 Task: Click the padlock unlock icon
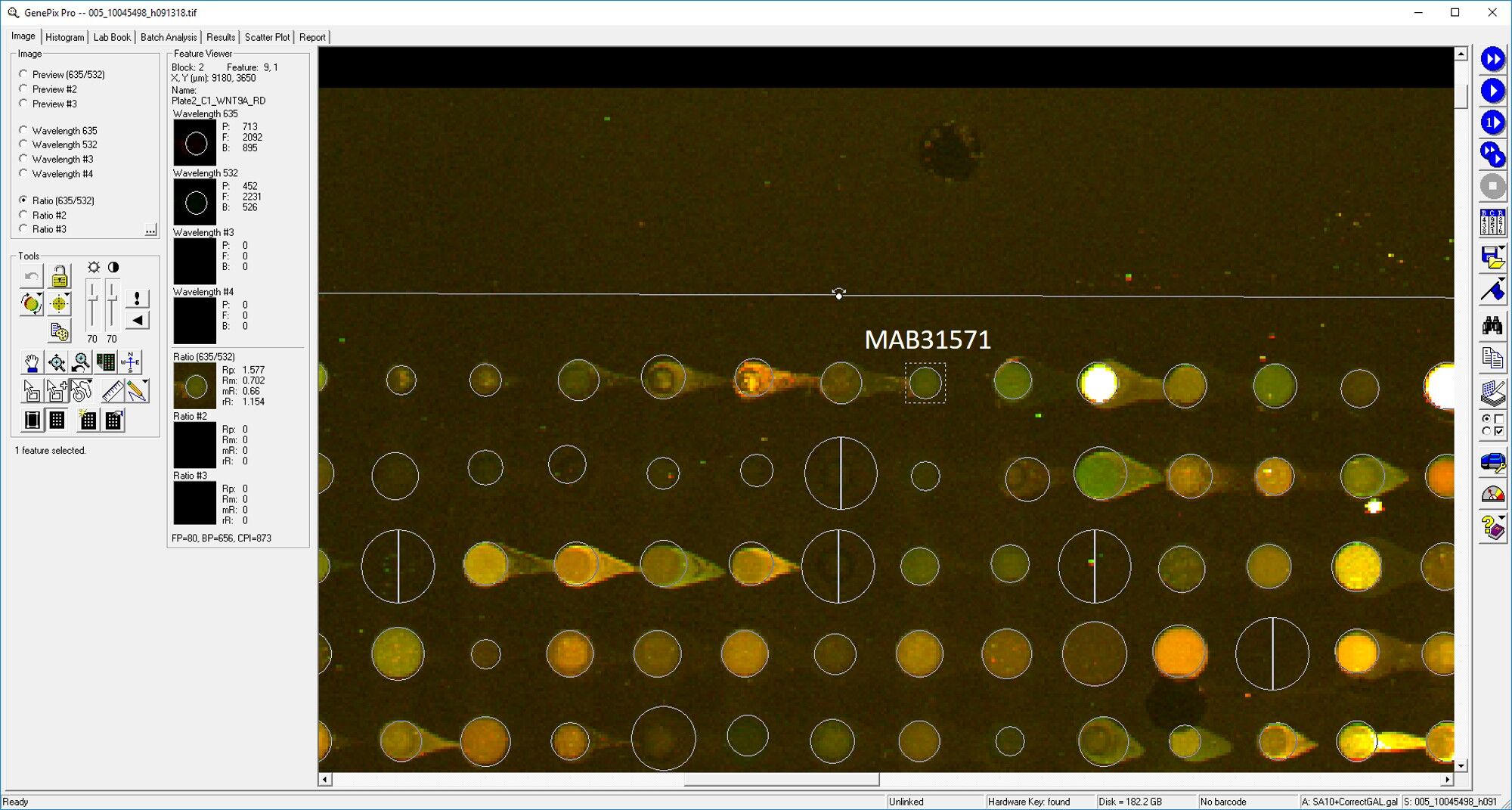click(x=59, y=277)
